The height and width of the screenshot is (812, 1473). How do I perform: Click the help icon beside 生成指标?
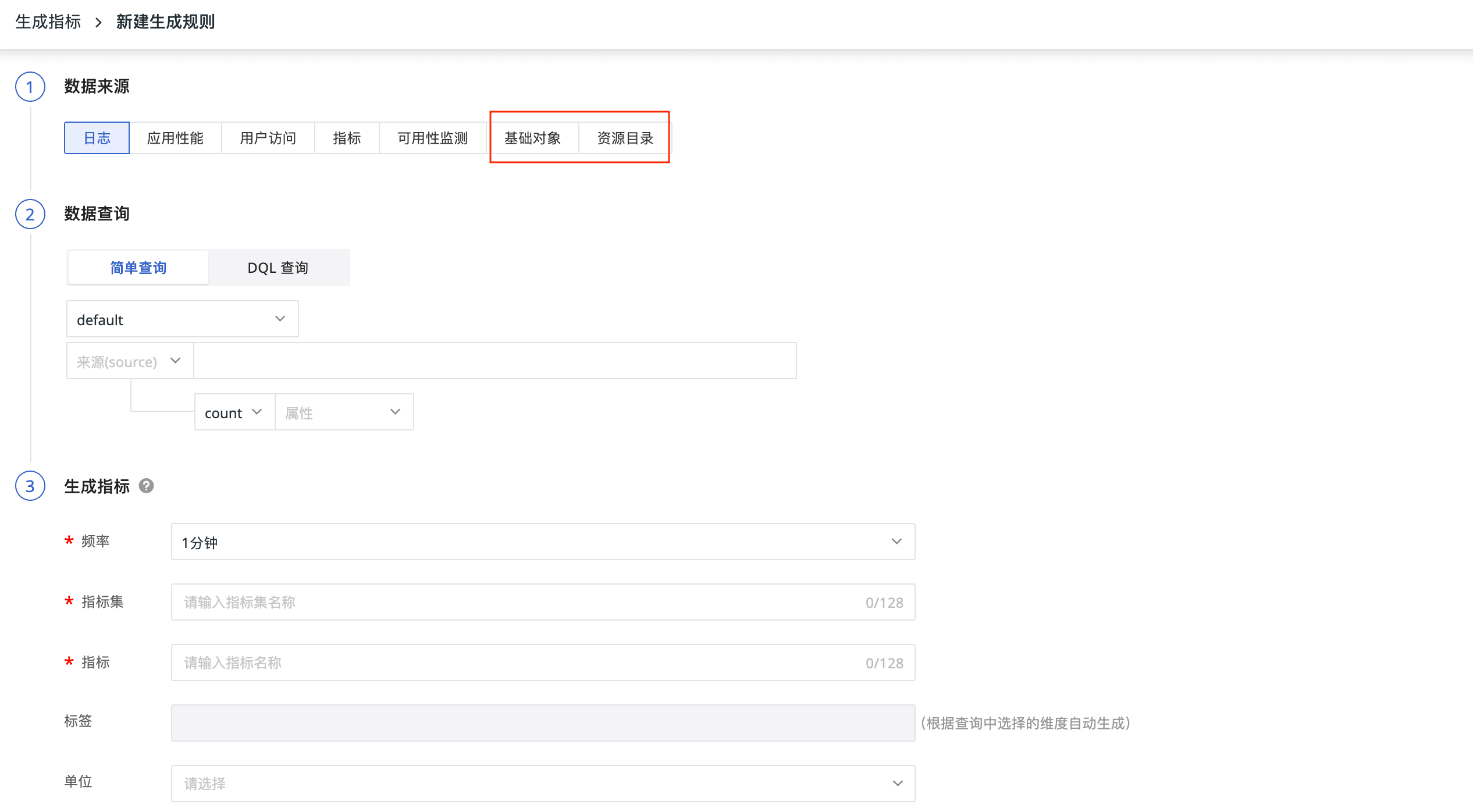point(146,486)
